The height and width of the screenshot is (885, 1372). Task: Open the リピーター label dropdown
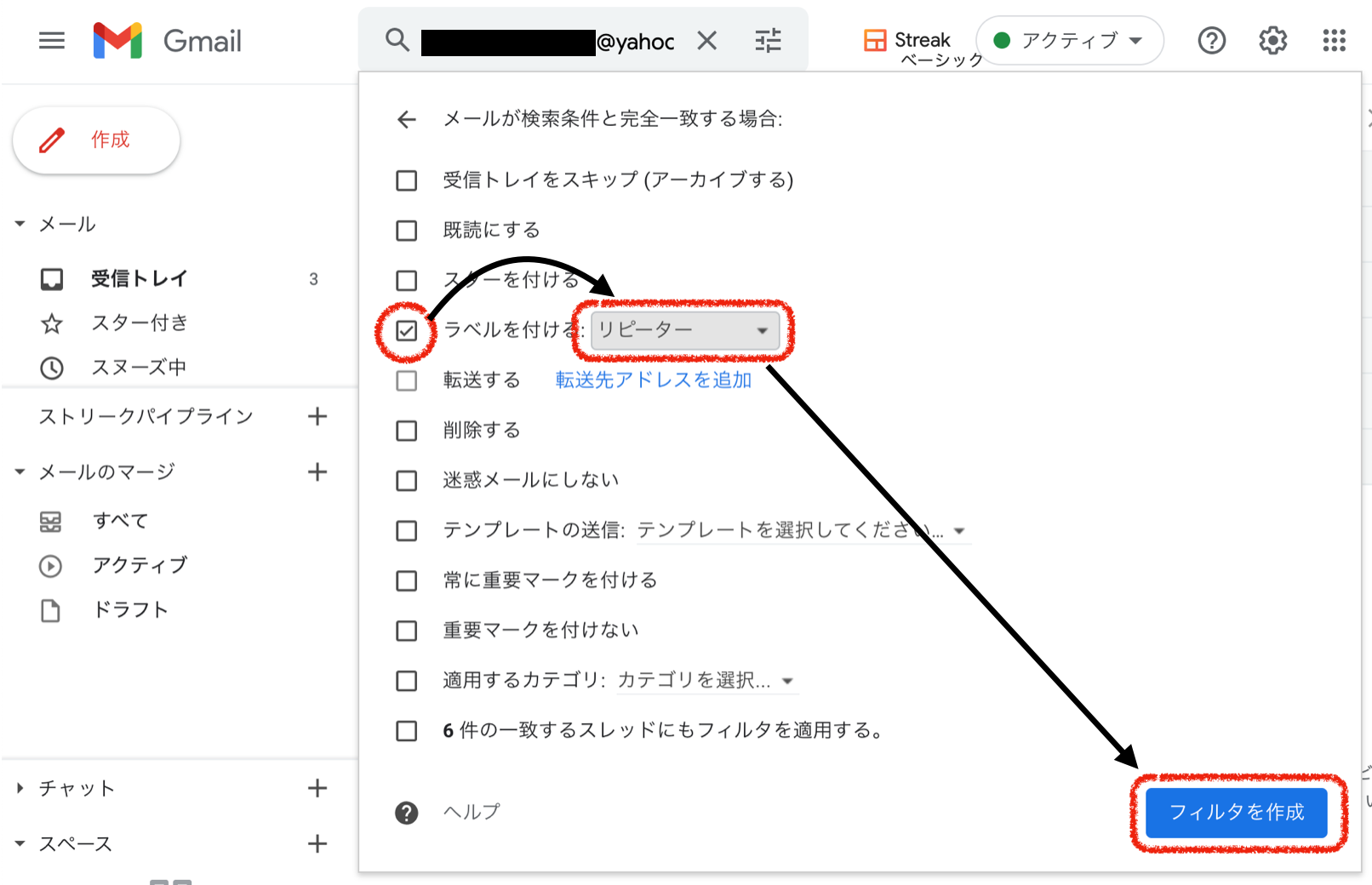pos(684,330)
